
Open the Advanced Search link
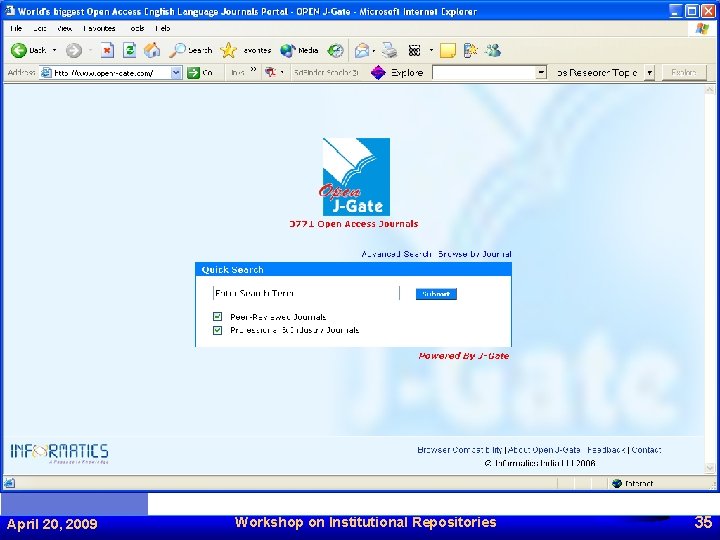click(x=396, y=254)
